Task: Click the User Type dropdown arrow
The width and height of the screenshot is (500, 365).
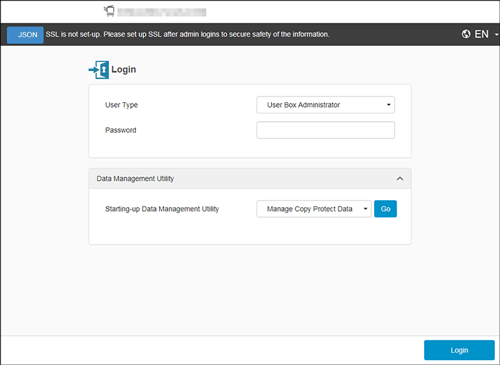Action: point(388,105)
